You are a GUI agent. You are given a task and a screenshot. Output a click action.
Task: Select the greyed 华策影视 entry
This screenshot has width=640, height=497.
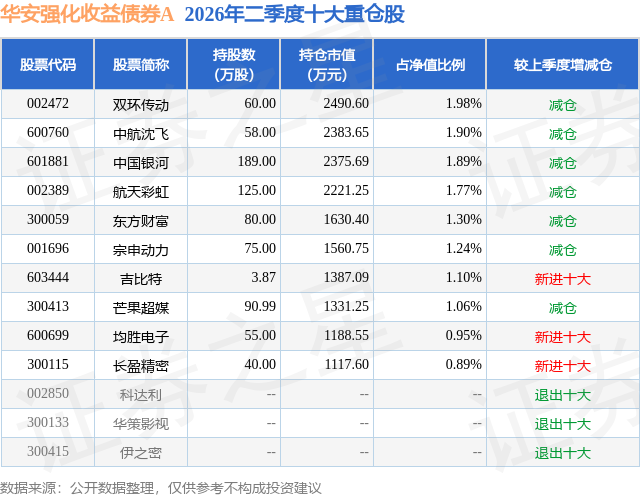(x=141, y=424)
